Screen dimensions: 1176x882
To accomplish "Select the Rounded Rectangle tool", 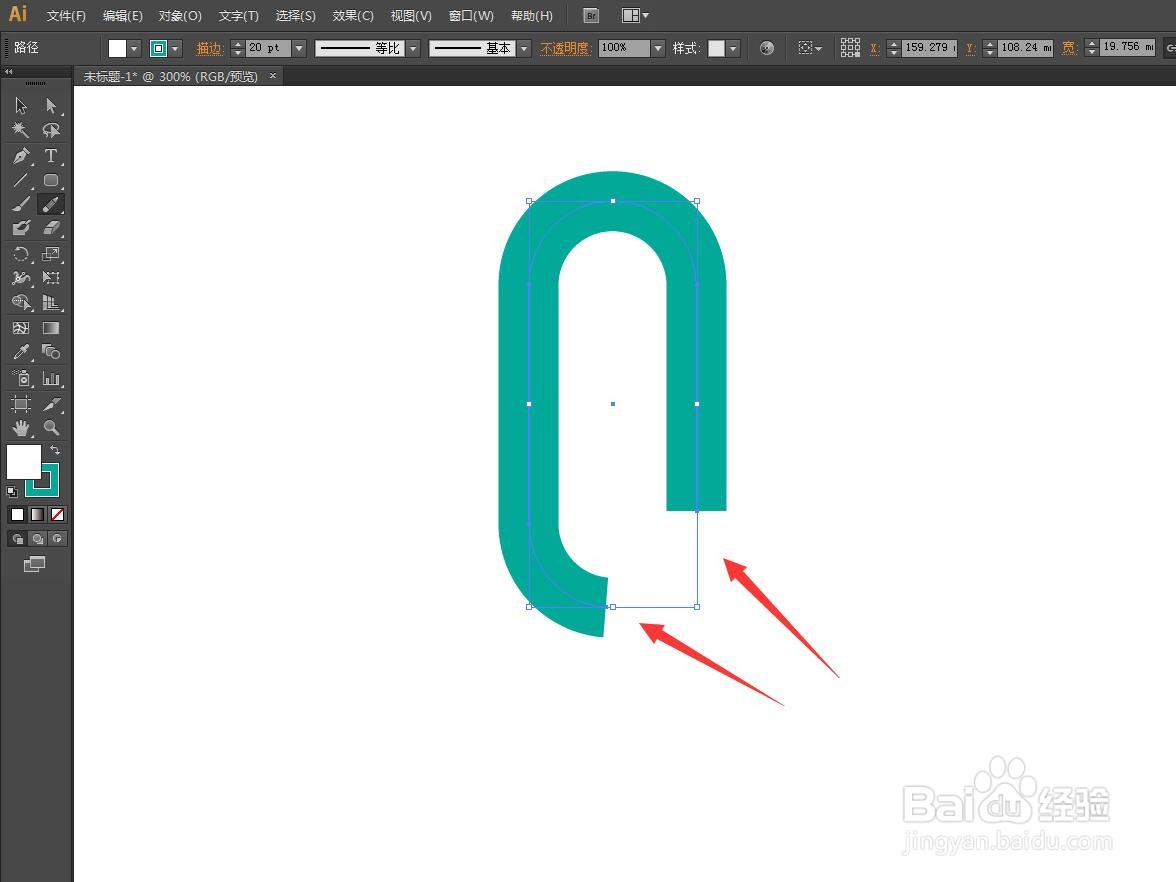I will (50, 180).
